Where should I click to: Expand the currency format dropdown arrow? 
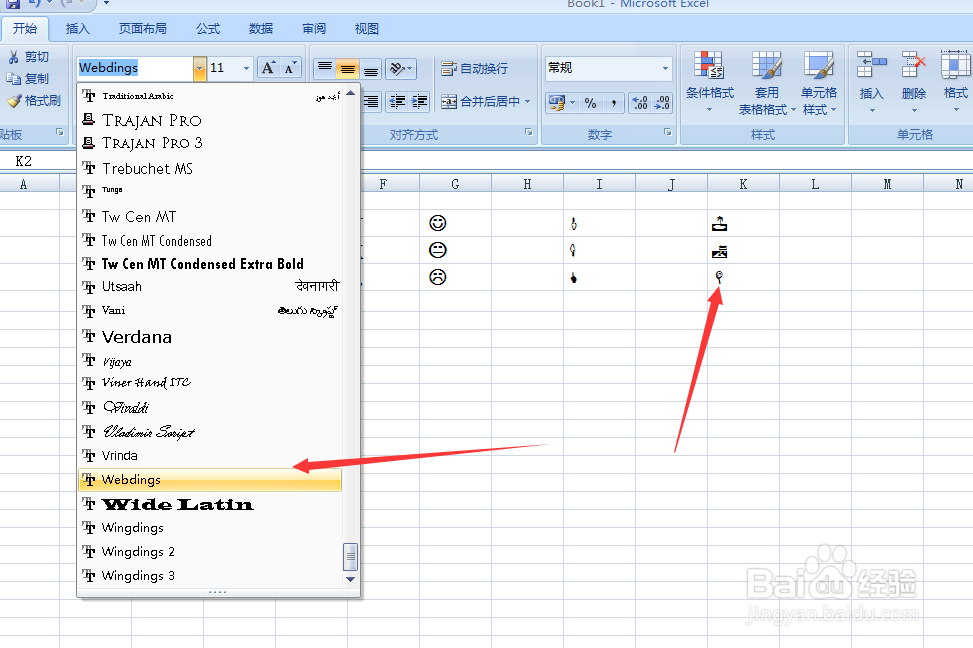(572, 102)
